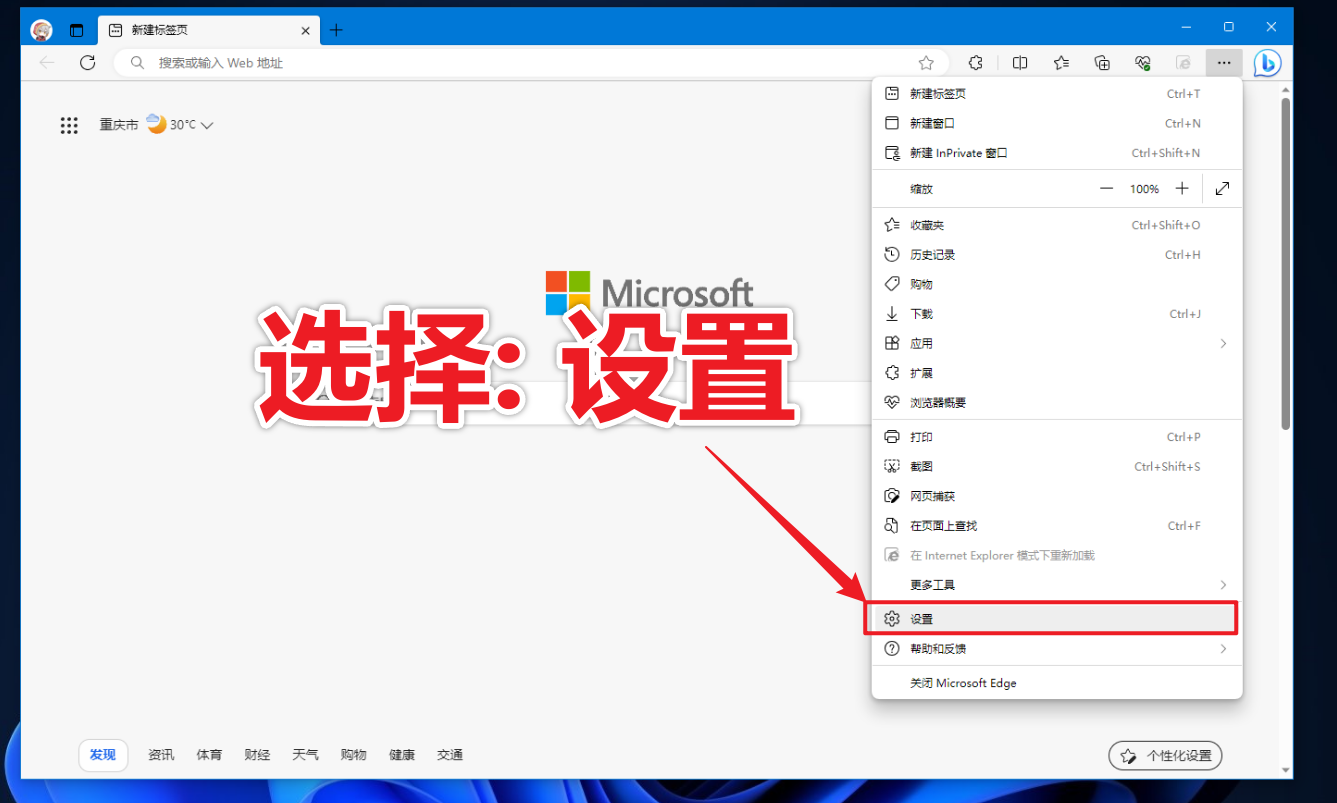The image size is (1337, 803).
Task: Switch to the 资讯 feed tab
Action: tap(161, 755)
